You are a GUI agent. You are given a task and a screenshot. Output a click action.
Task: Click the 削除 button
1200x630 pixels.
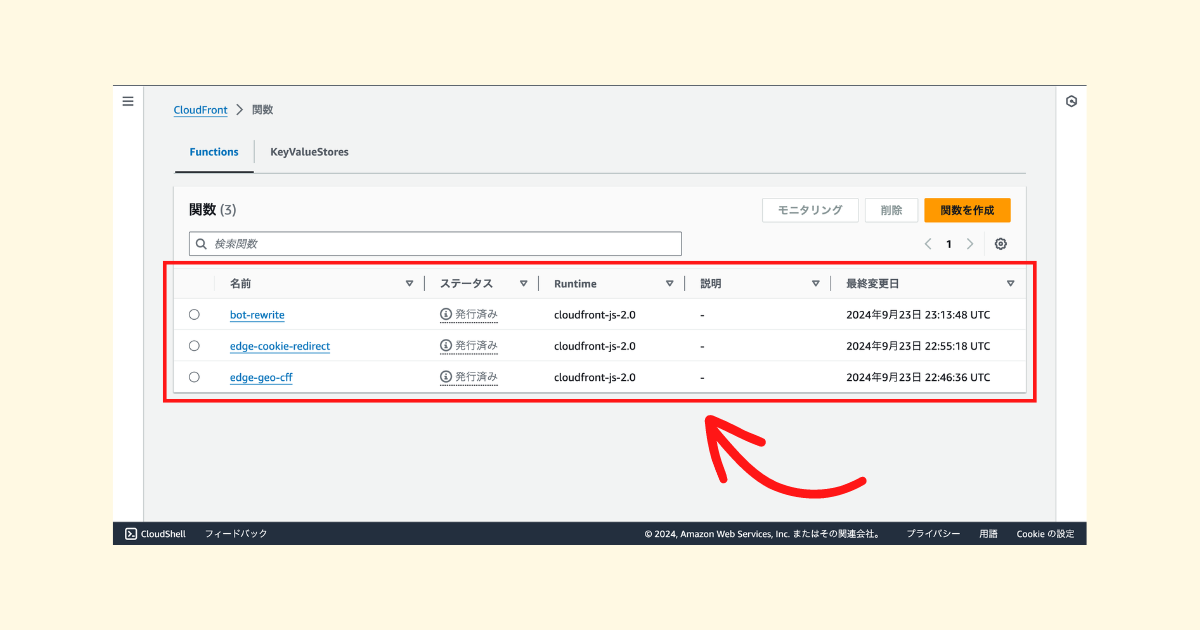[891, 210]
